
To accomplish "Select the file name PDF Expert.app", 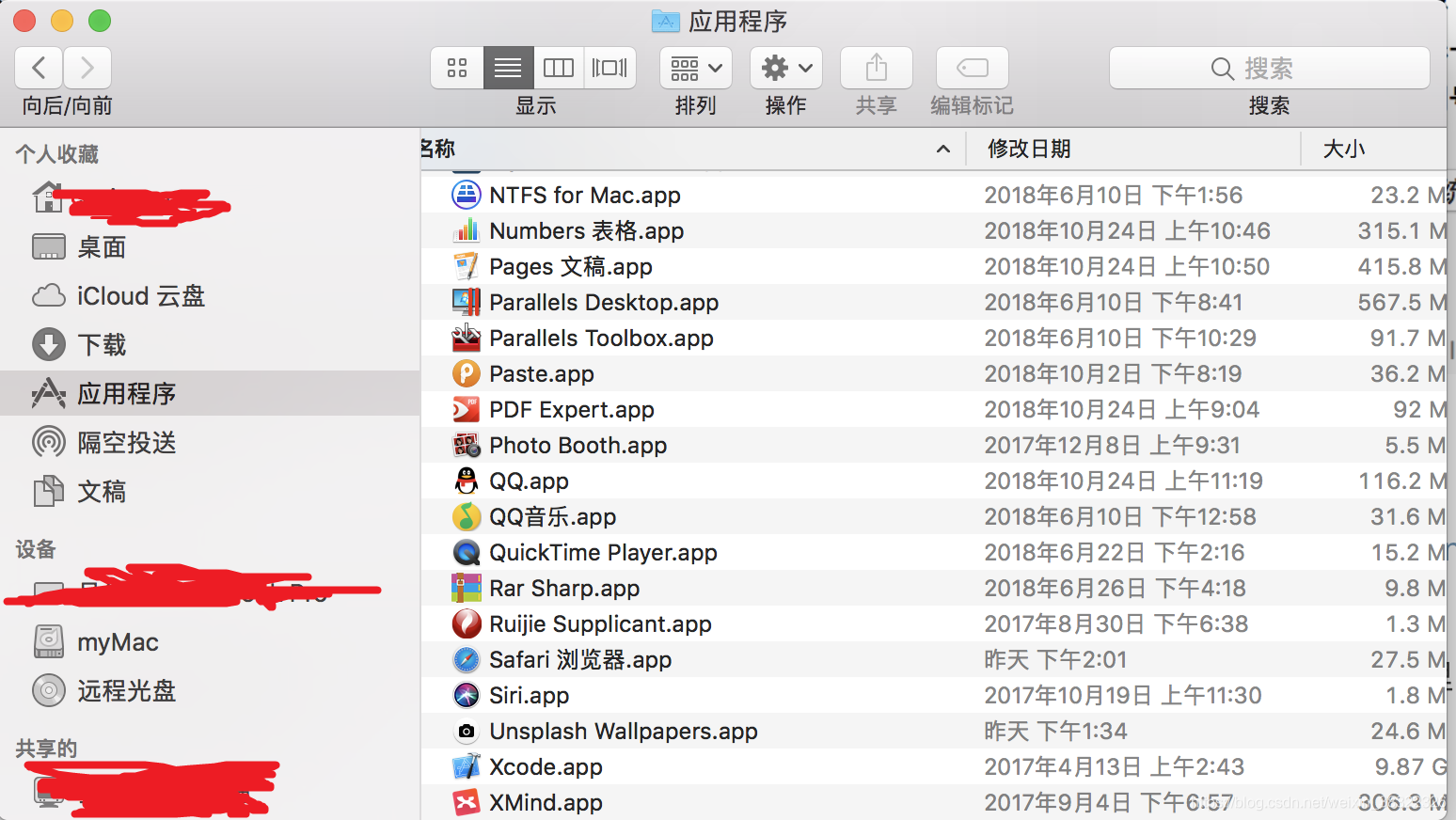I will [572, 409].
